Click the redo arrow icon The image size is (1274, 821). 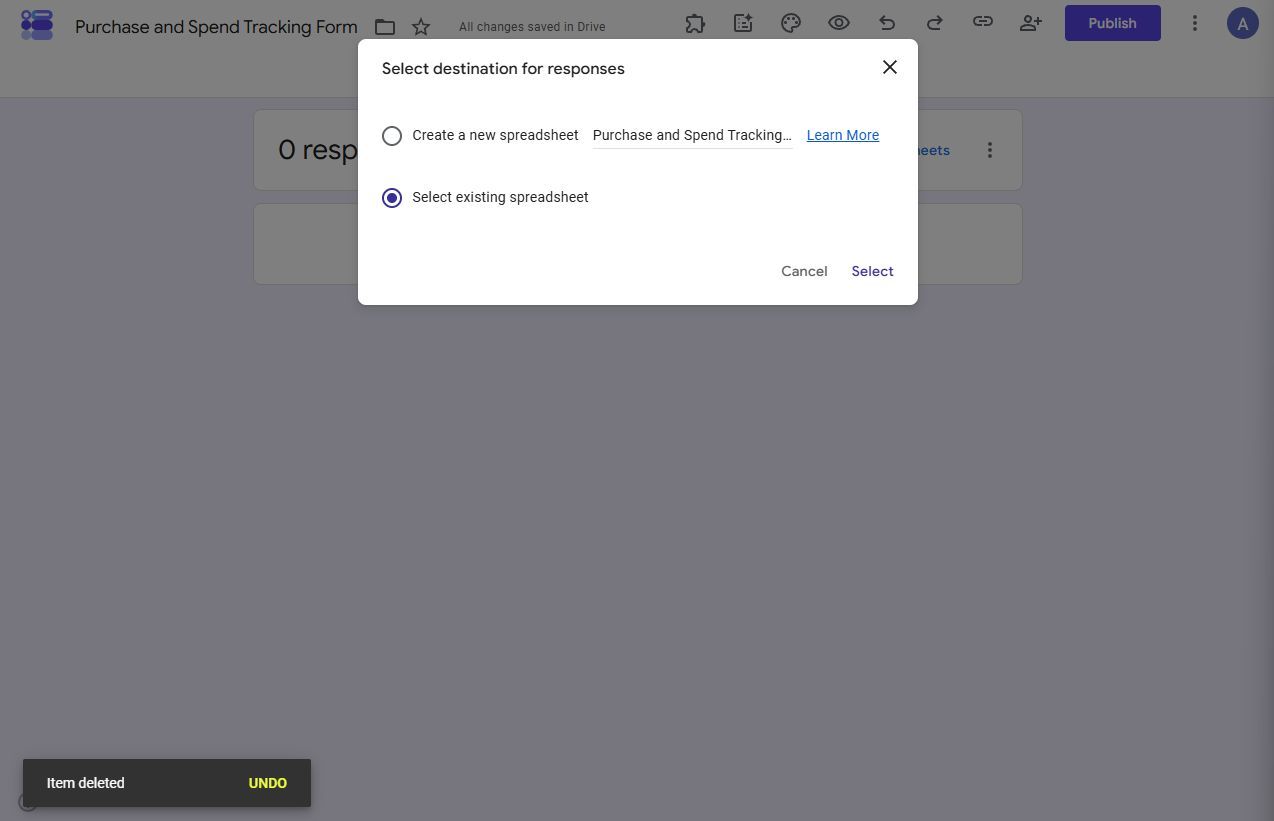point(935,23)
